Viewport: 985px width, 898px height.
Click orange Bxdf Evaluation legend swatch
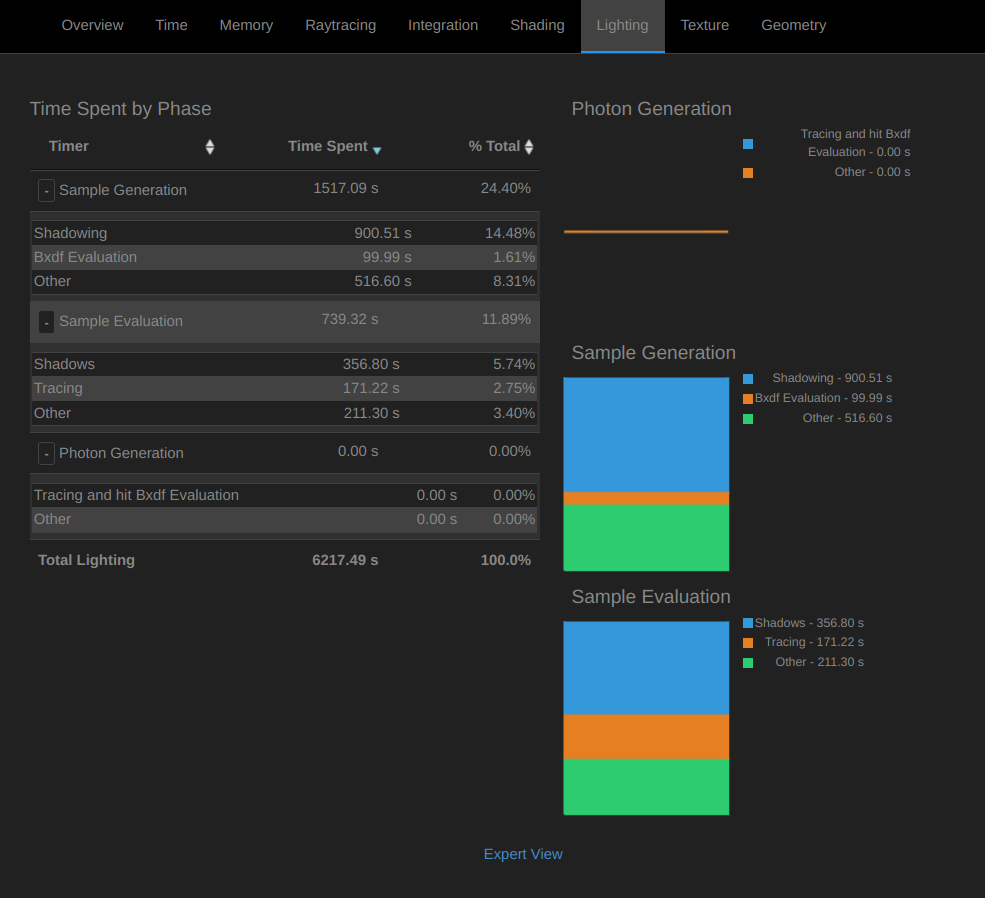pyautogui.click(x=748, y=399)
